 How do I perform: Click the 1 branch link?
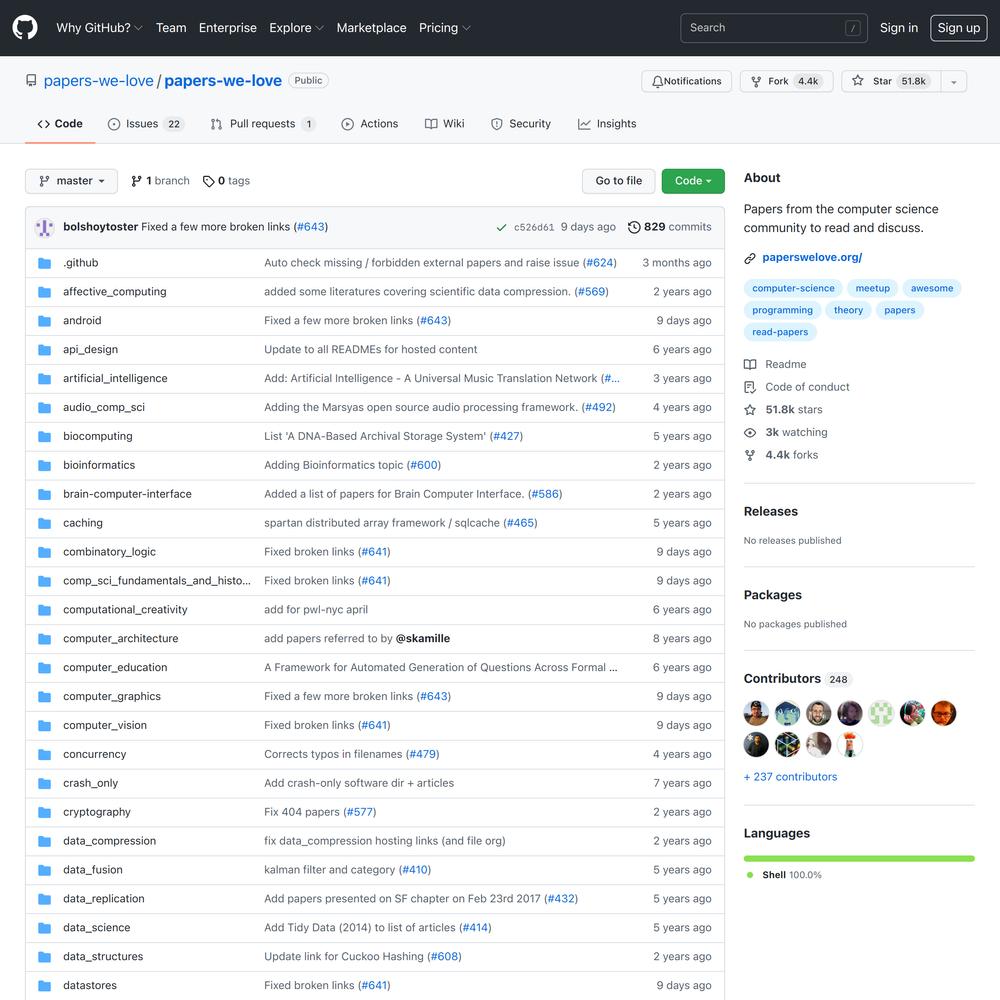[x=160, y=181]
